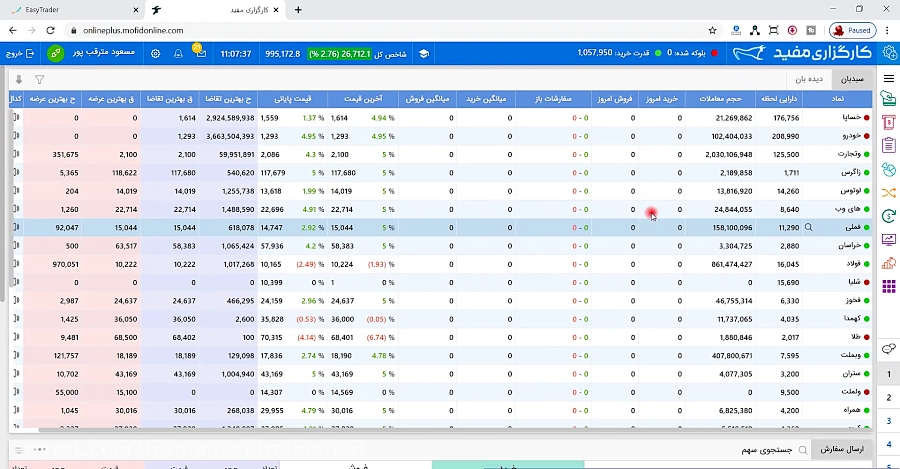Open a new browser tab
The height and width of the screenshot is (469, 900).
298,10
